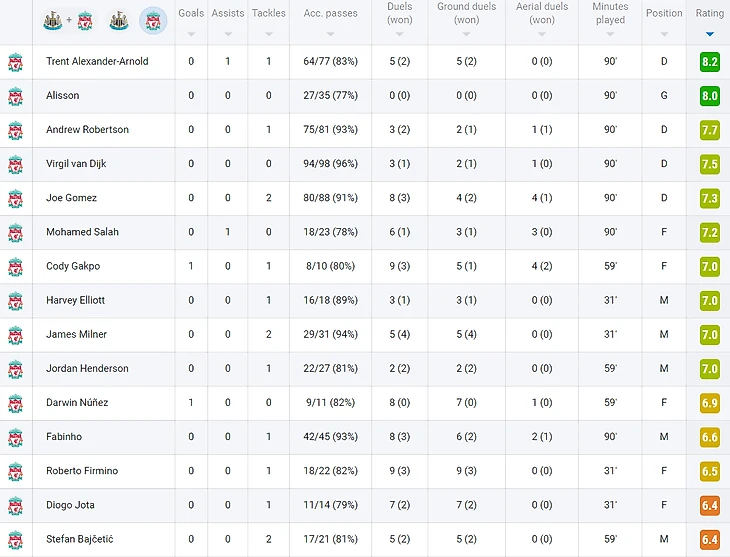The image size is (730, 557).
Task: Click Liverpool crest beside Virgil van Dijk
Action: pos(15,164)
